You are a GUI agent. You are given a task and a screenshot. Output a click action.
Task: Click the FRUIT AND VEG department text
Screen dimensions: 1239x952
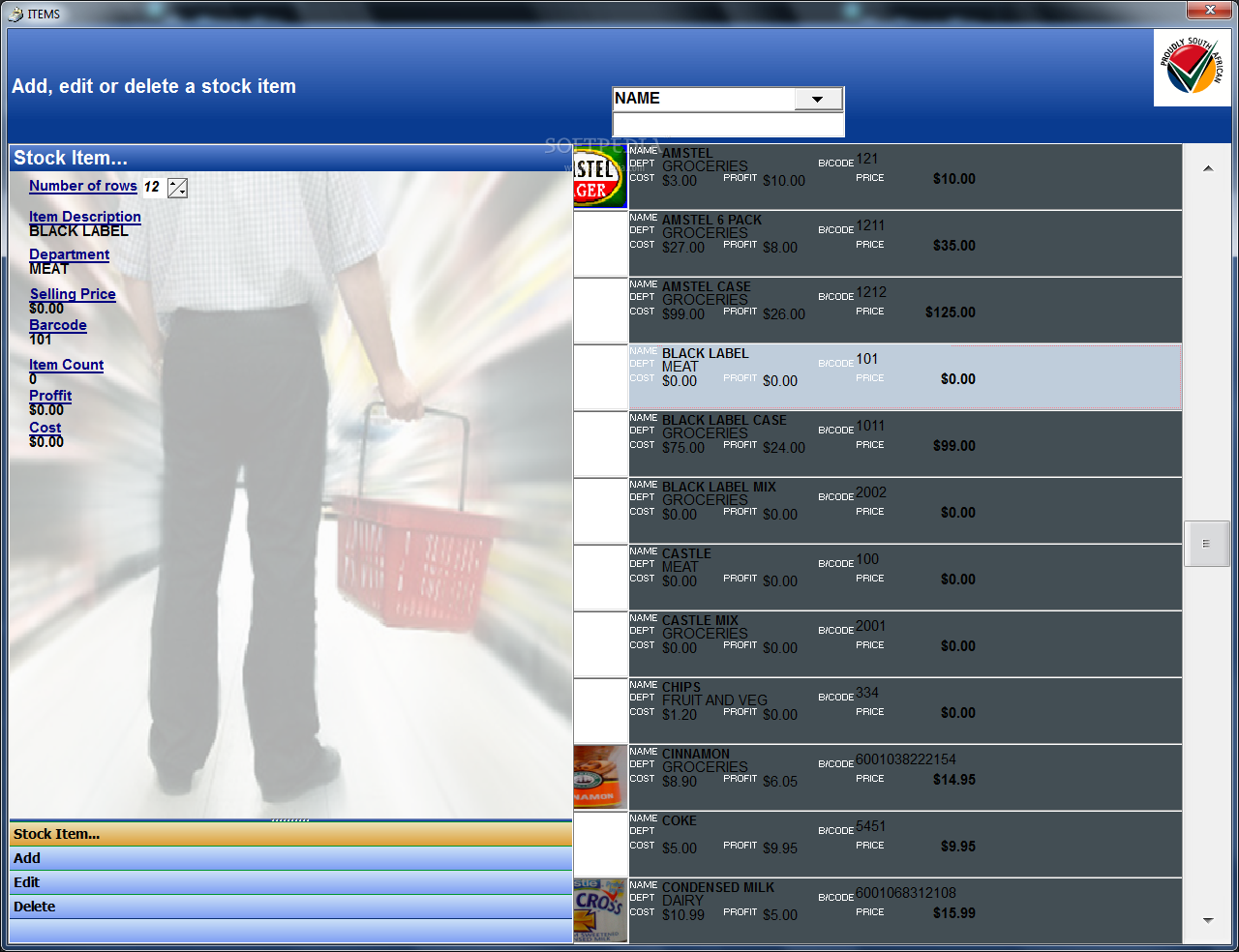pos(714,699)
